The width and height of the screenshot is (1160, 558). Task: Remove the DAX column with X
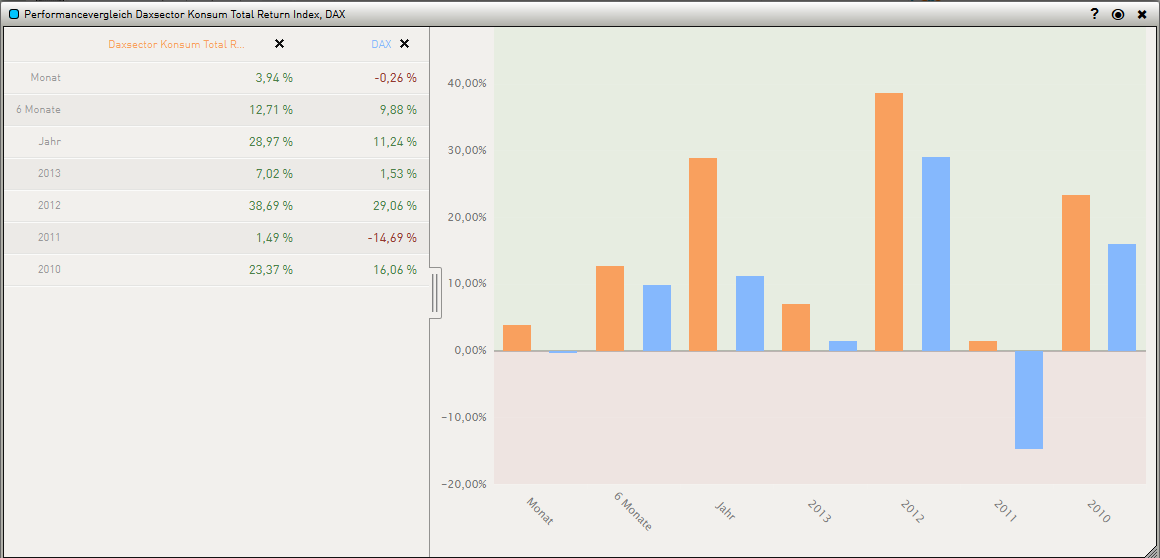(404, 44)
